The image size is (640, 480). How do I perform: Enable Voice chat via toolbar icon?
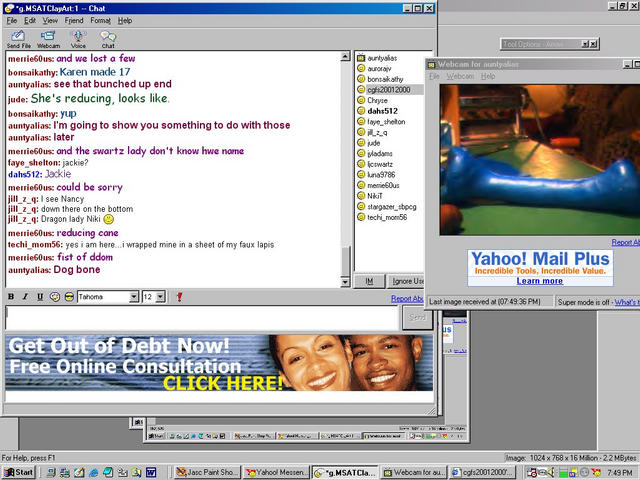78,39
